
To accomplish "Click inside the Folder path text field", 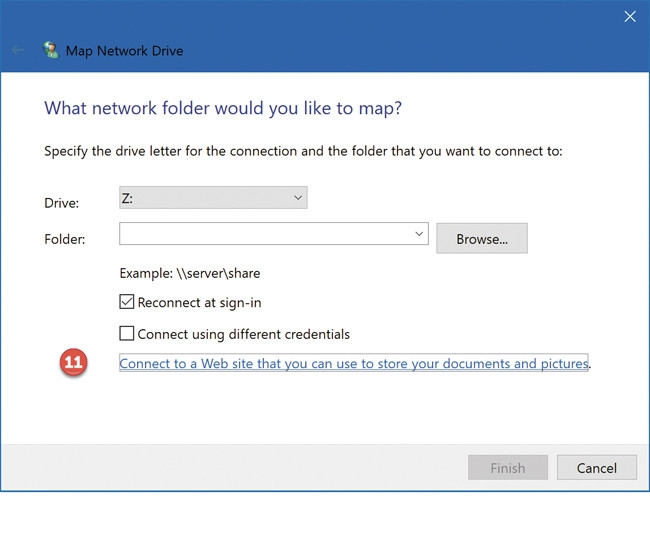I will (x=265, y=234).
